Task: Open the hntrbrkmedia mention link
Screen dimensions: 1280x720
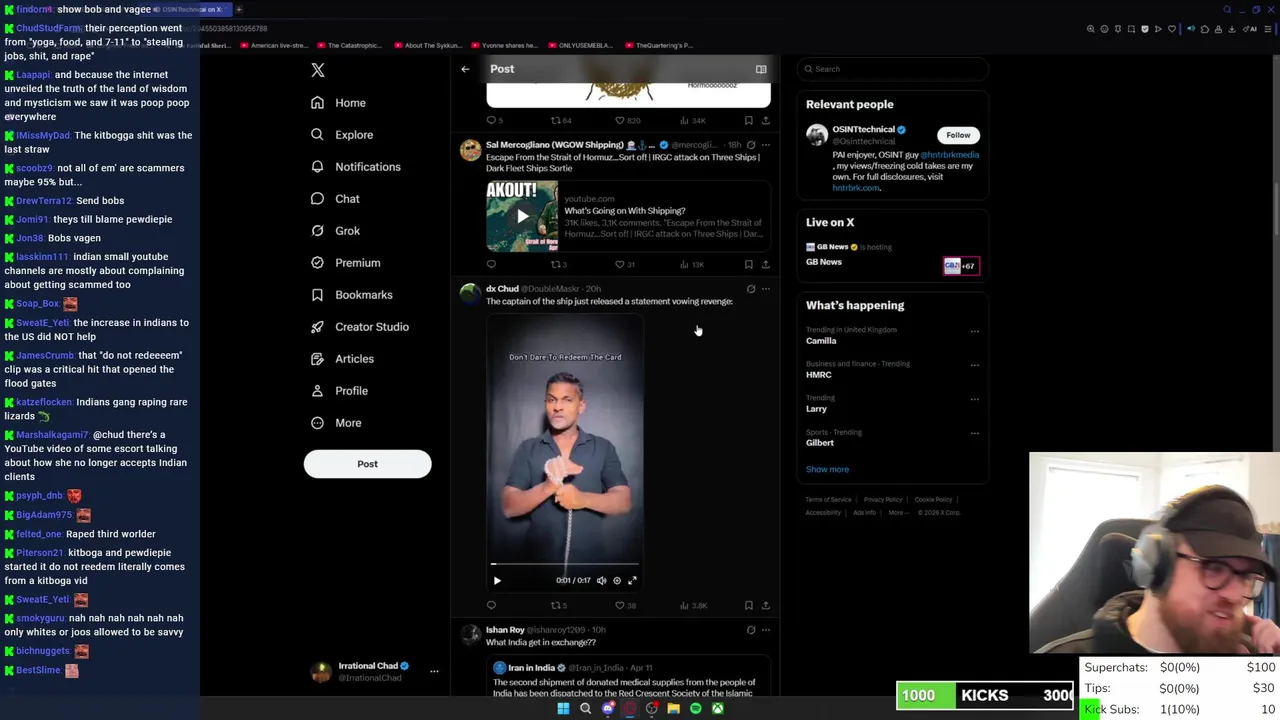Action: click(x=949, y=155)
